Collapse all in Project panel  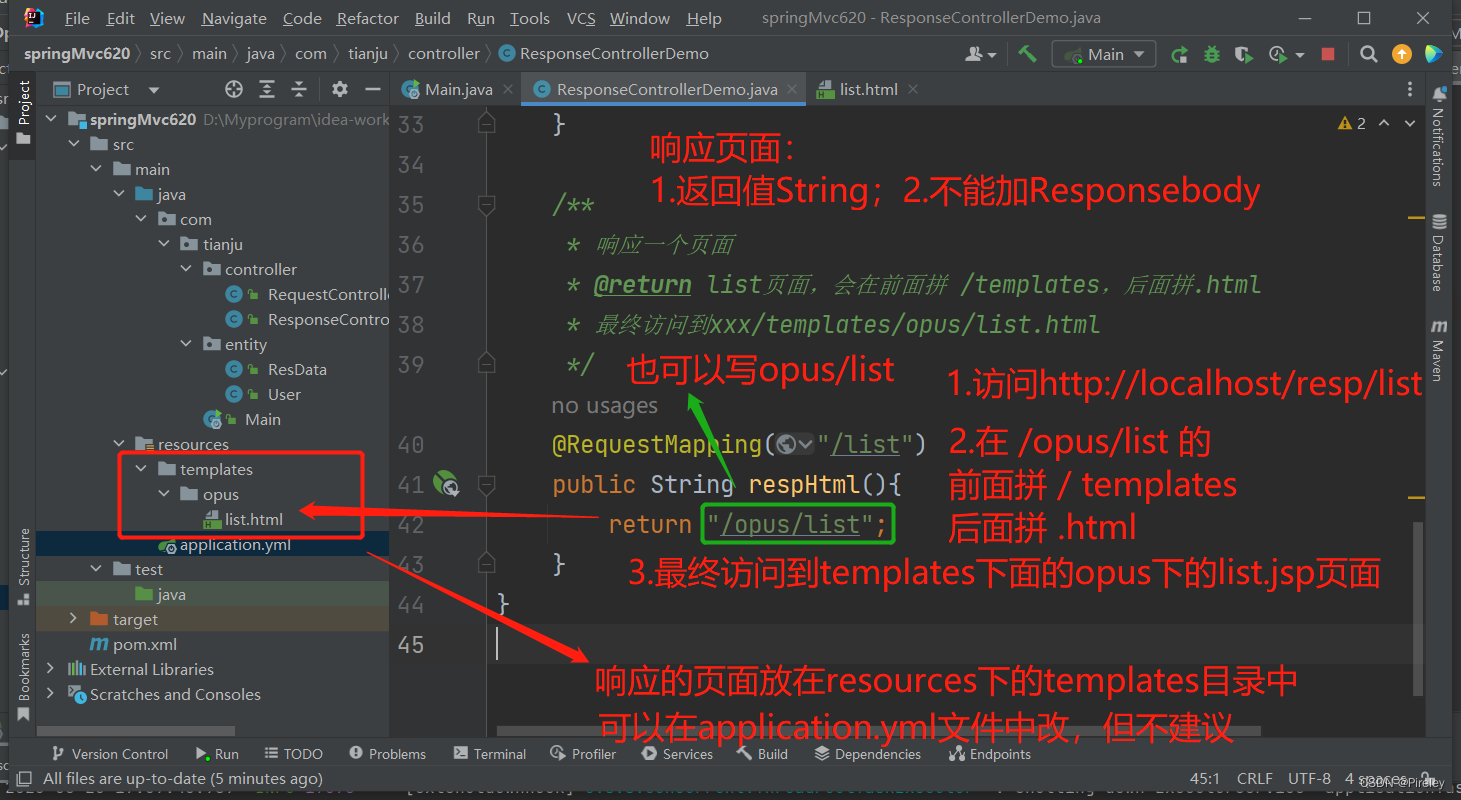(299, 89)
